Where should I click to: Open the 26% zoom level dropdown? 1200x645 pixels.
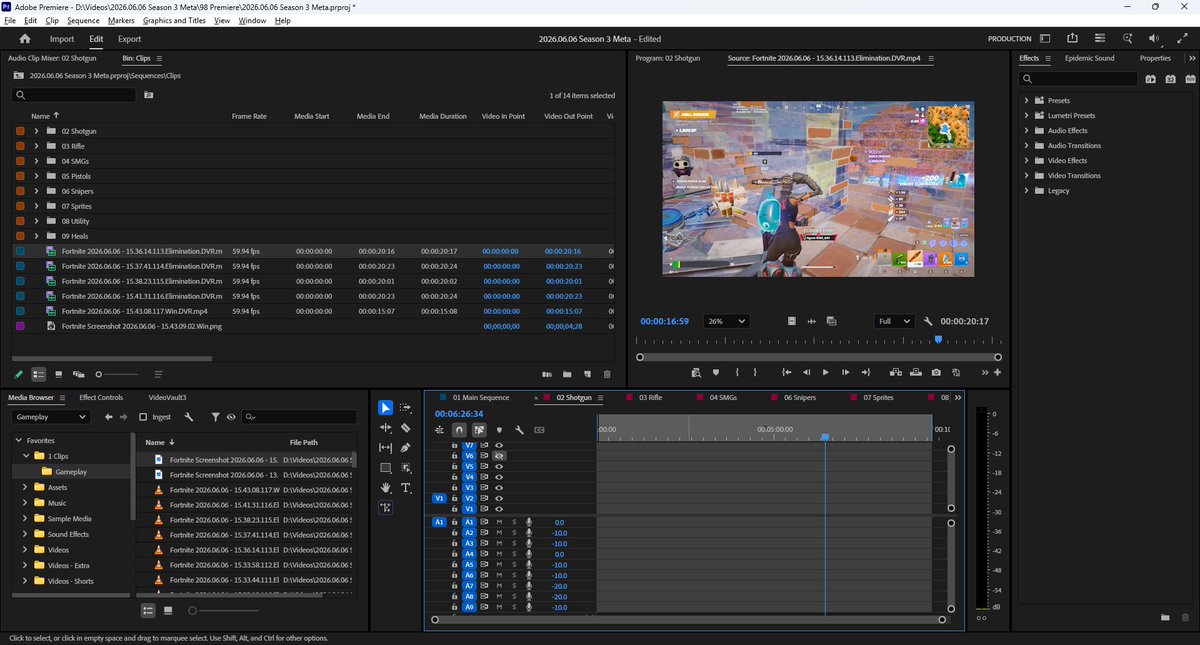[727, 321]
